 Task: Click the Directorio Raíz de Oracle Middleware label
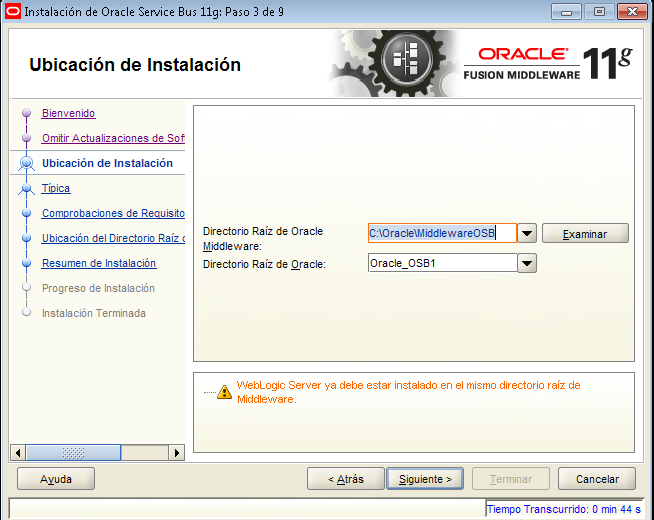click(x=263, y=239)
